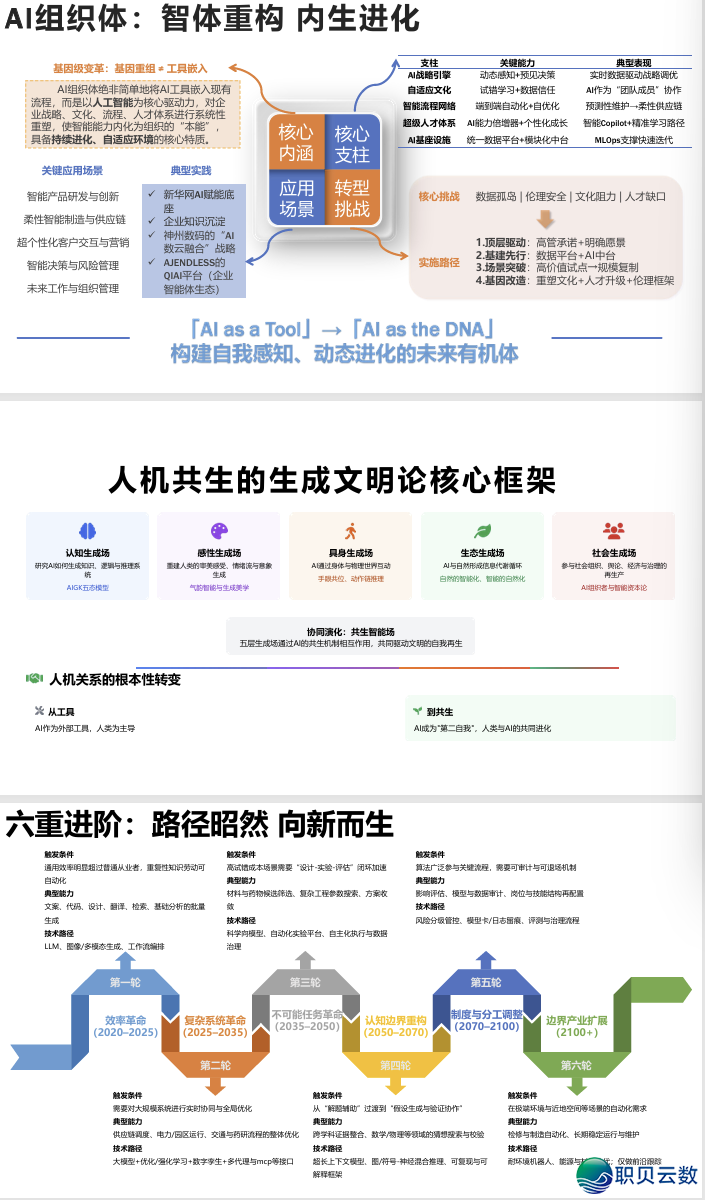This screenshot has width=705, height=1200.
Task: Click the 第二轮 orange arrow segment
Action: 217,1064
